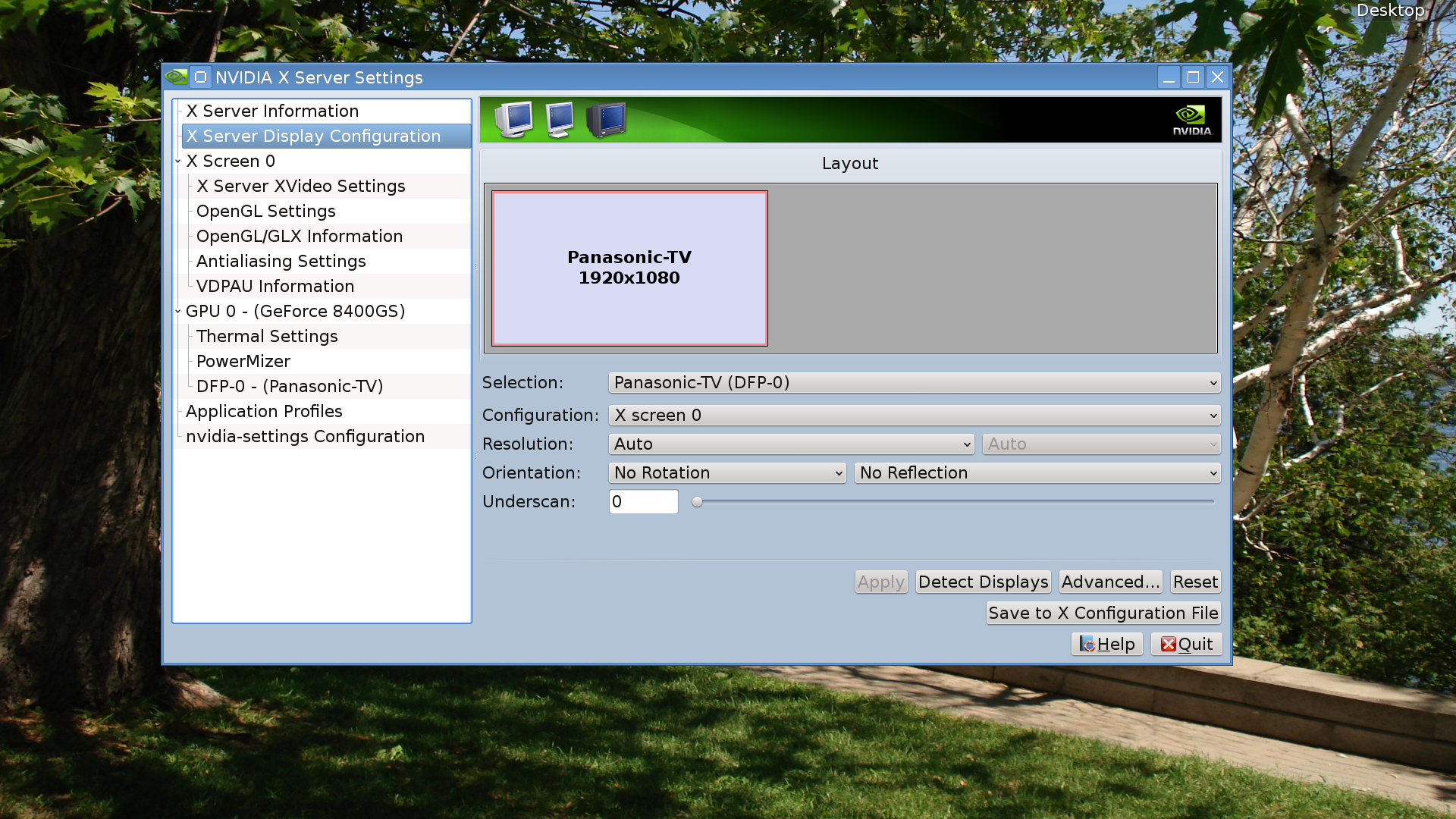The width and height of the screenshot is (1456, 819).
Task: Click the disabled Apply button
Action: (881, 582)
